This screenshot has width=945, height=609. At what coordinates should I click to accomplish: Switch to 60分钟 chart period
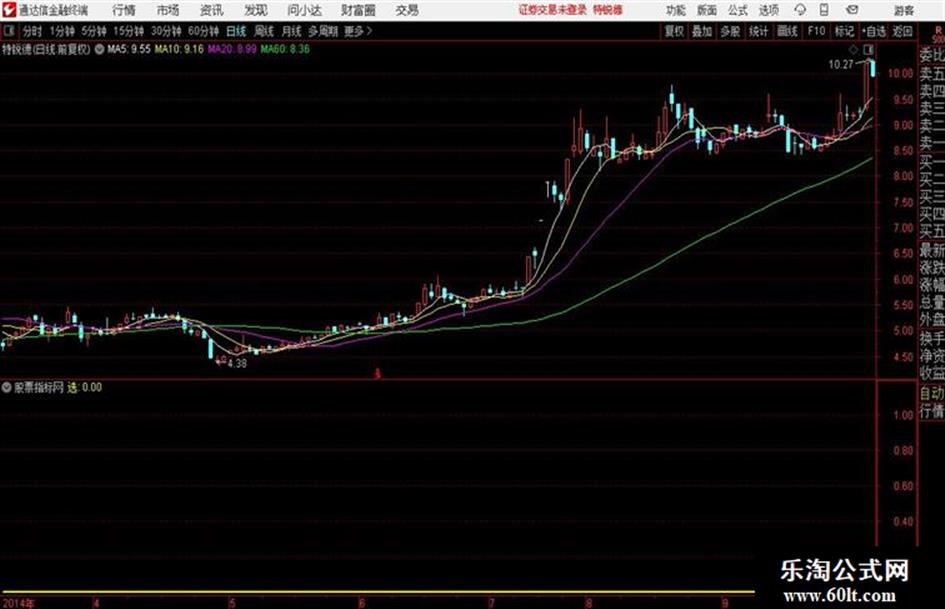coord(204,31)
